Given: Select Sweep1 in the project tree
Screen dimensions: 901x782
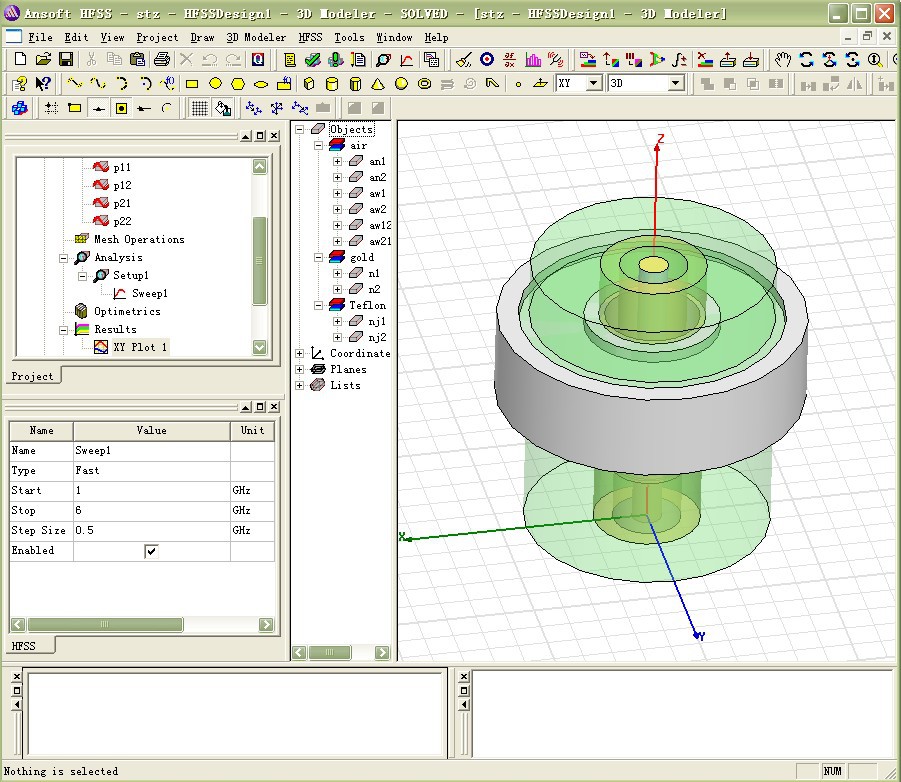Looking at the screenshot, I should click(x=149, y=294).
